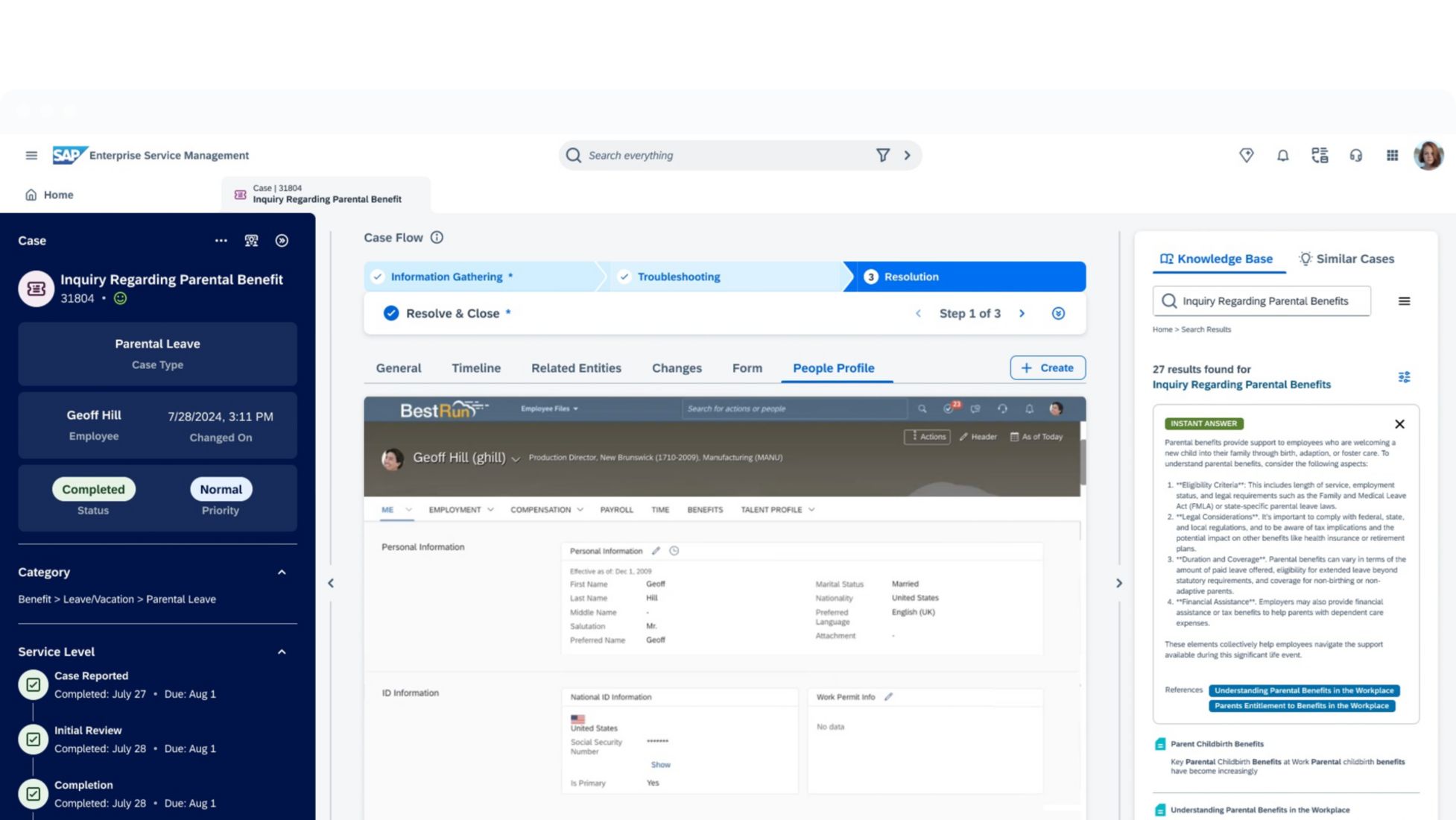Collapse the Category section

click(282, 573)
